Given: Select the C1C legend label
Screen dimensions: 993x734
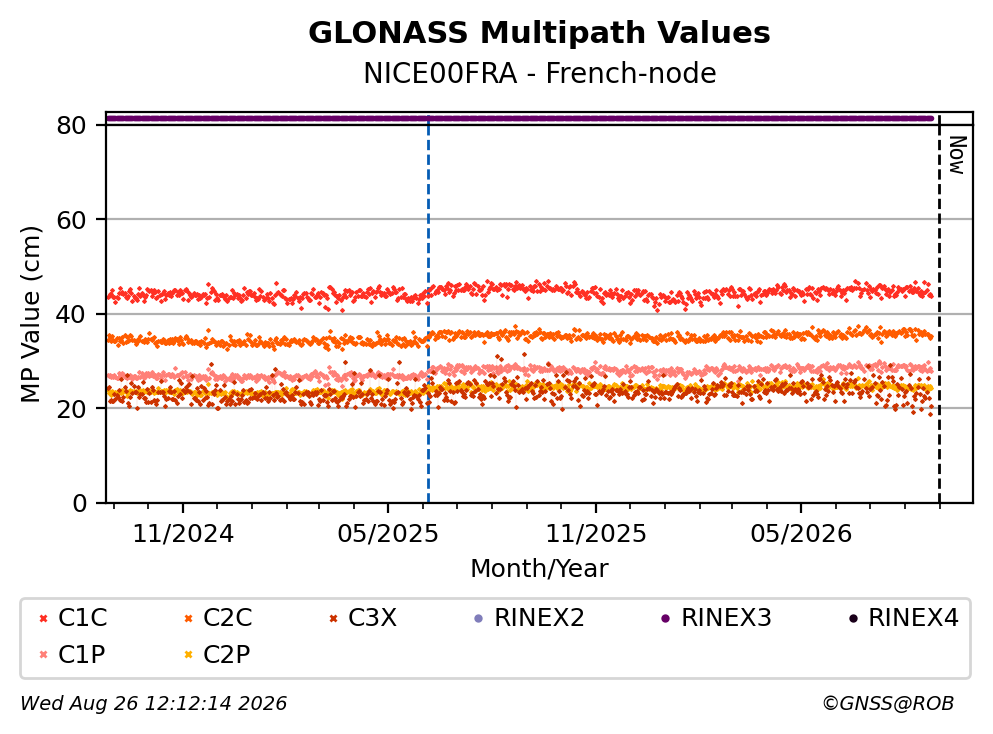Looking at the screenshot, I should coord(82,618).
